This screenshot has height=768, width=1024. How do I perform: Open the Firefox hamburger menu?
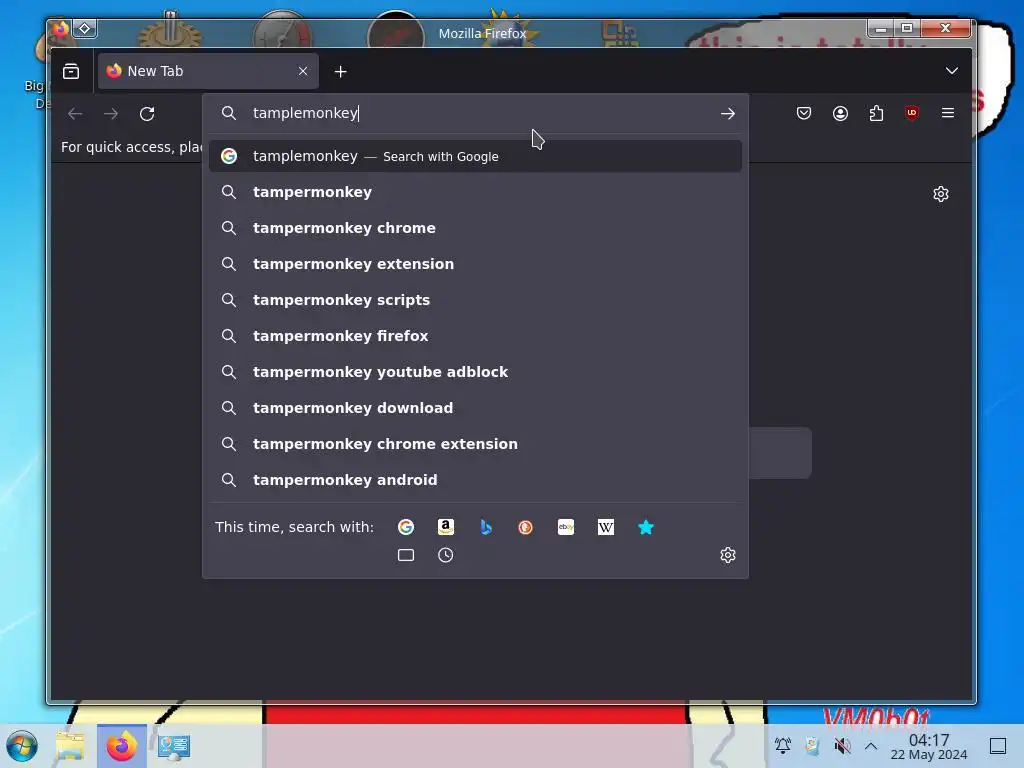948,113
